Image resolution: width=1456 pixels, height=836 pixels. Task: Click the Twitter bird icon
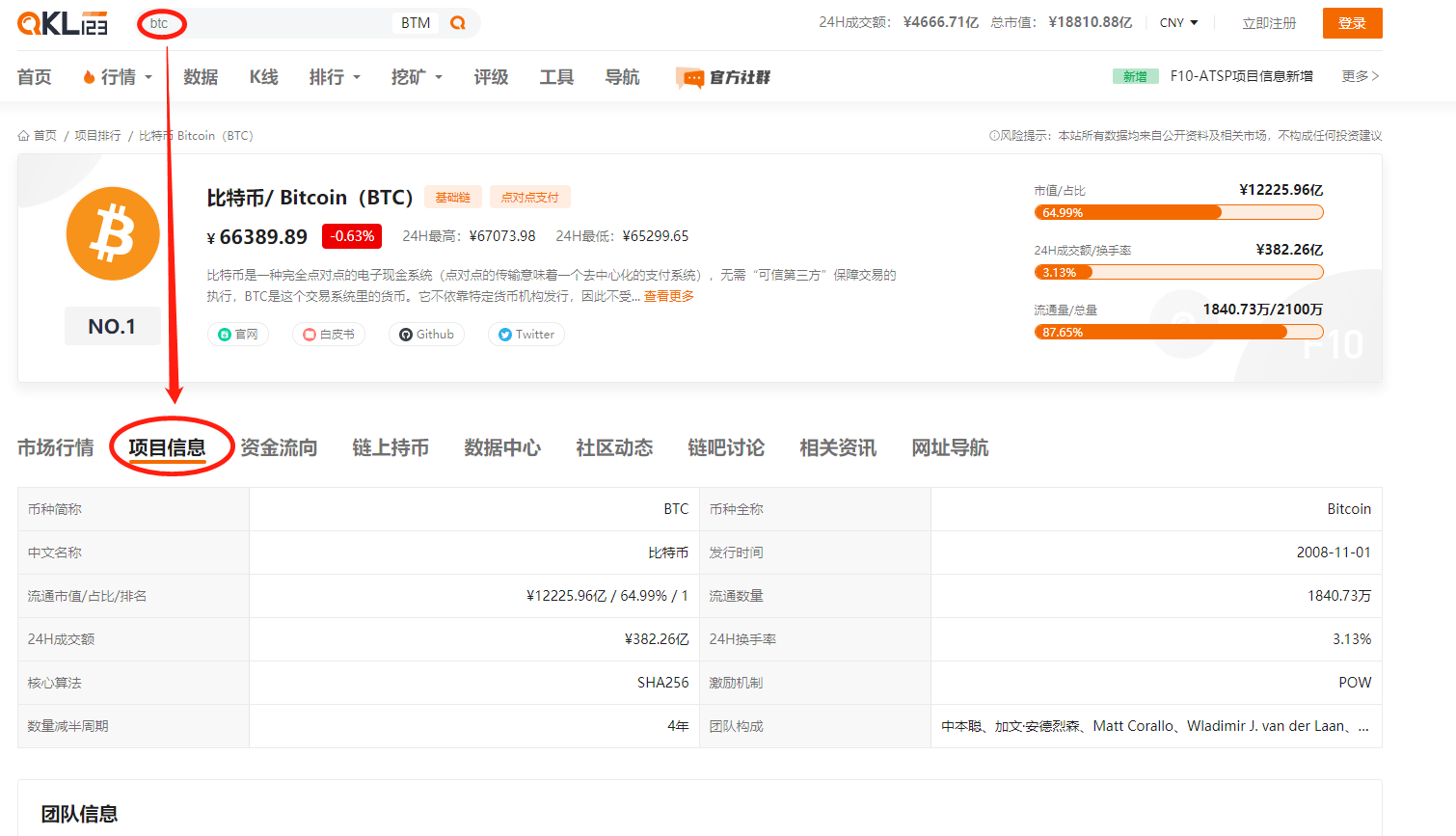(505, 335)
